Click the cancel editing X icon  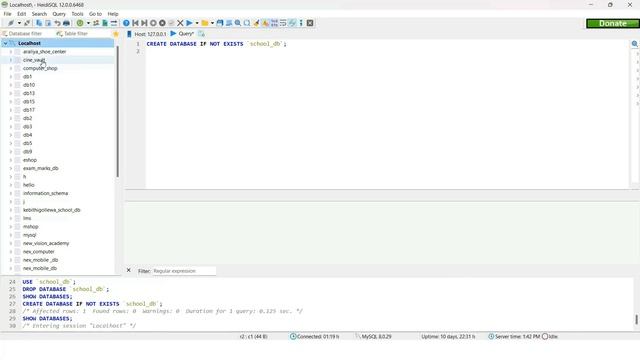(x=180, y=23)
